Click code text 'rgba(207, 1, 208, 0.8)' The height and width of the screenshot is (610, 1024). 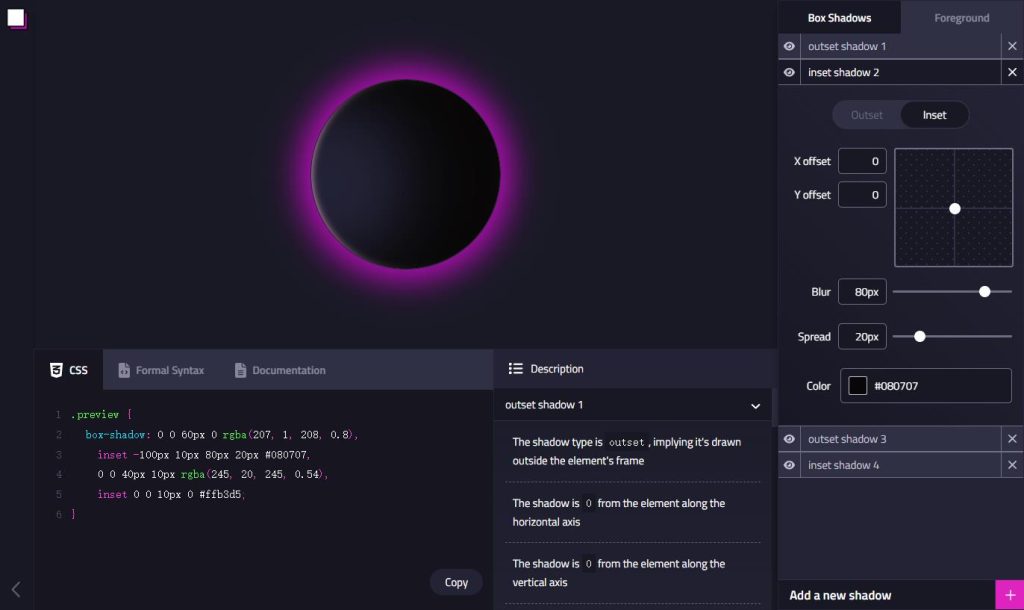point(289,434)
